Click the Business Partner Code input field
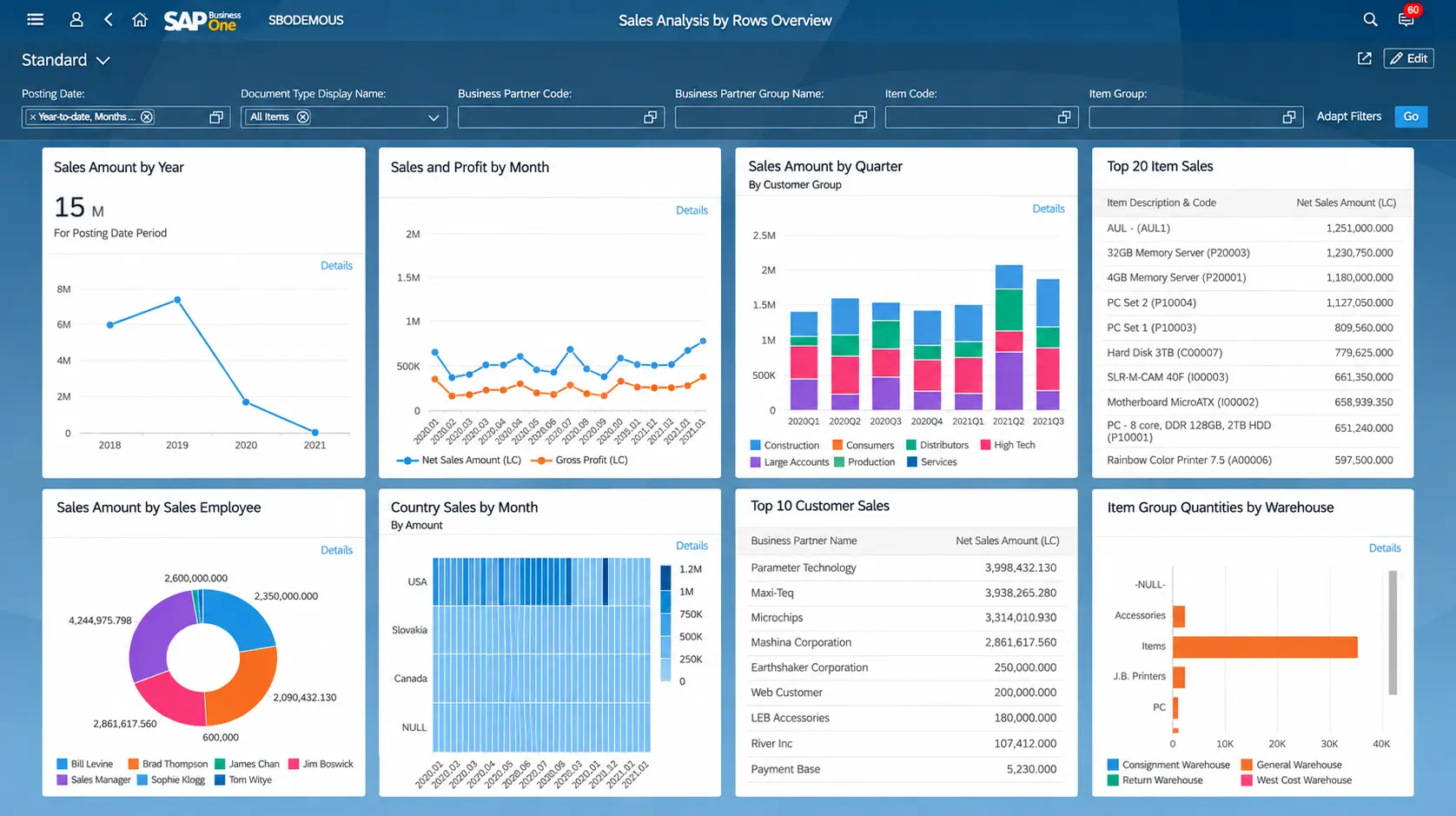Screen dimensions: 1456x816 click(561, 117)
